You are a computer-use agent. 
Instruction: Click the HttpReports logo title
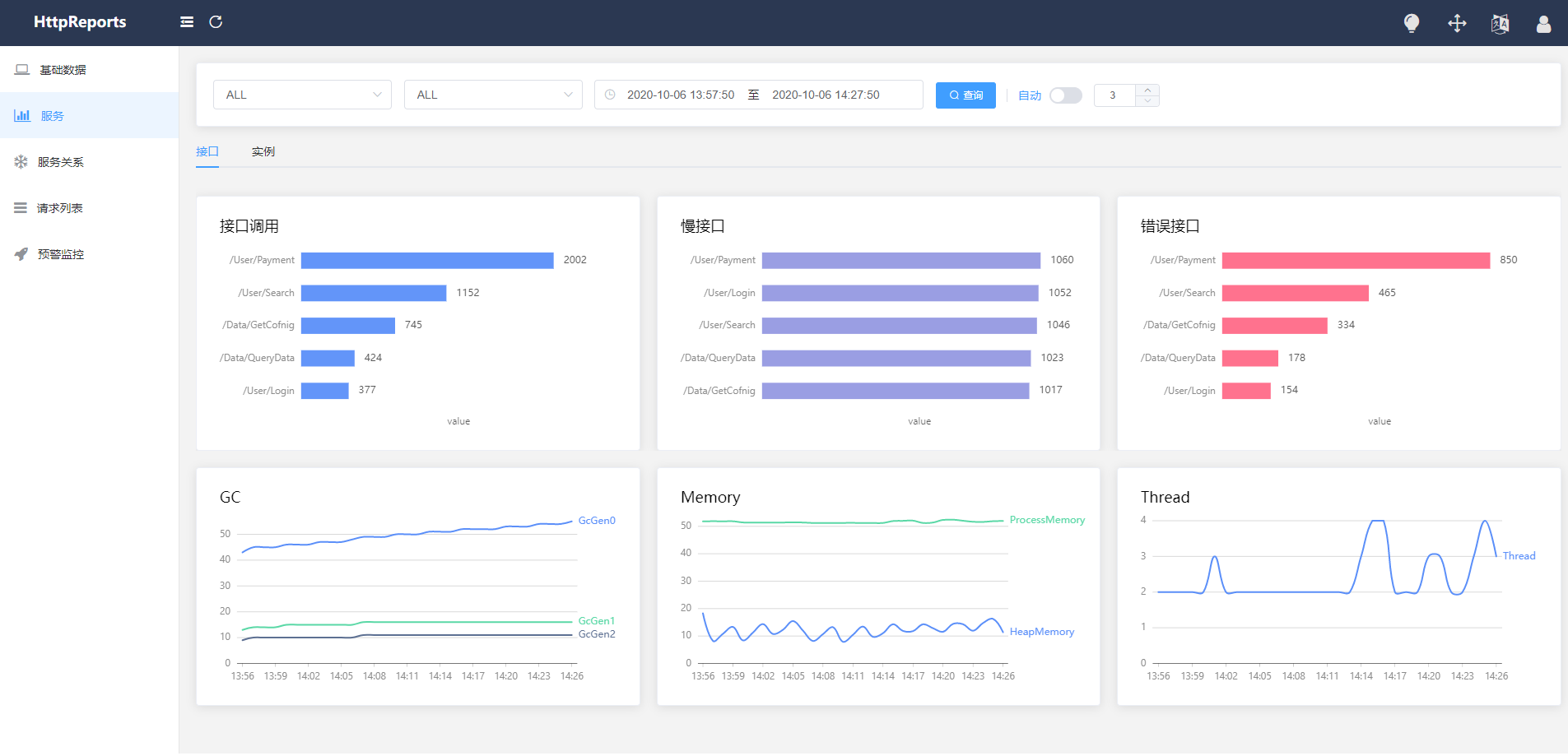click(80, 22)
